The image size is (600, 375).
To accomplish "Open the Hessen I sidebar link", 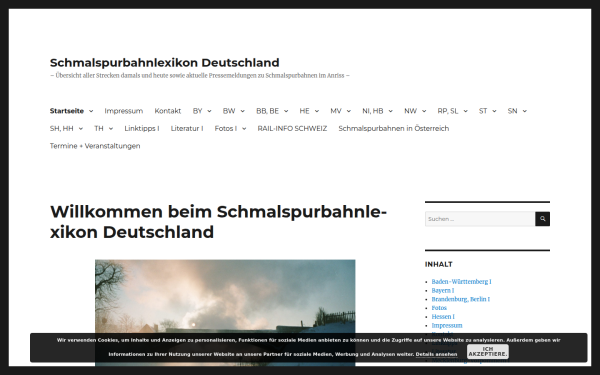I will pos(443,317).
